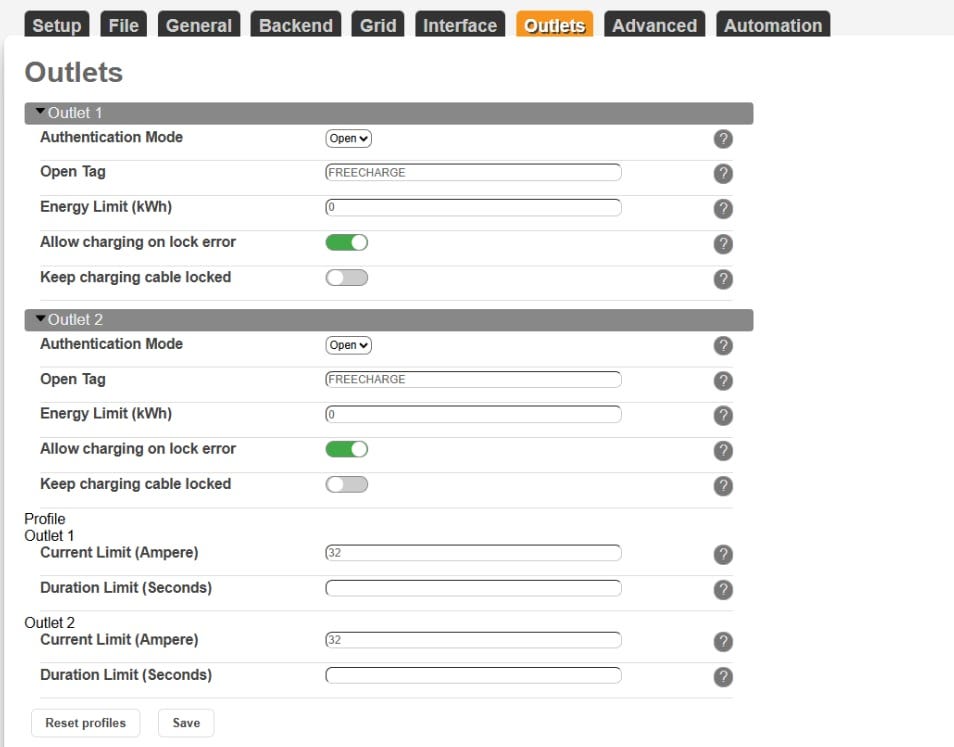Screen dimensions: 954x747
Task: Show help for Outlet 1 lock error charging
Action: 723,244
